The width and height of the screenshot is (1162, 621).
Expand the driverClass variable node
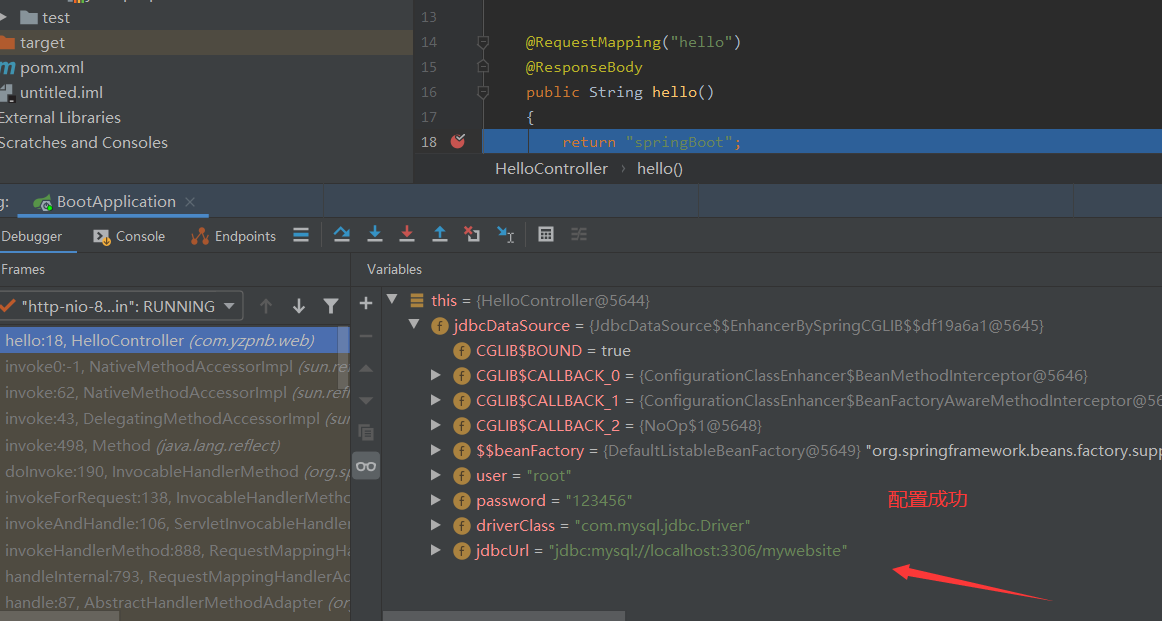436,525
